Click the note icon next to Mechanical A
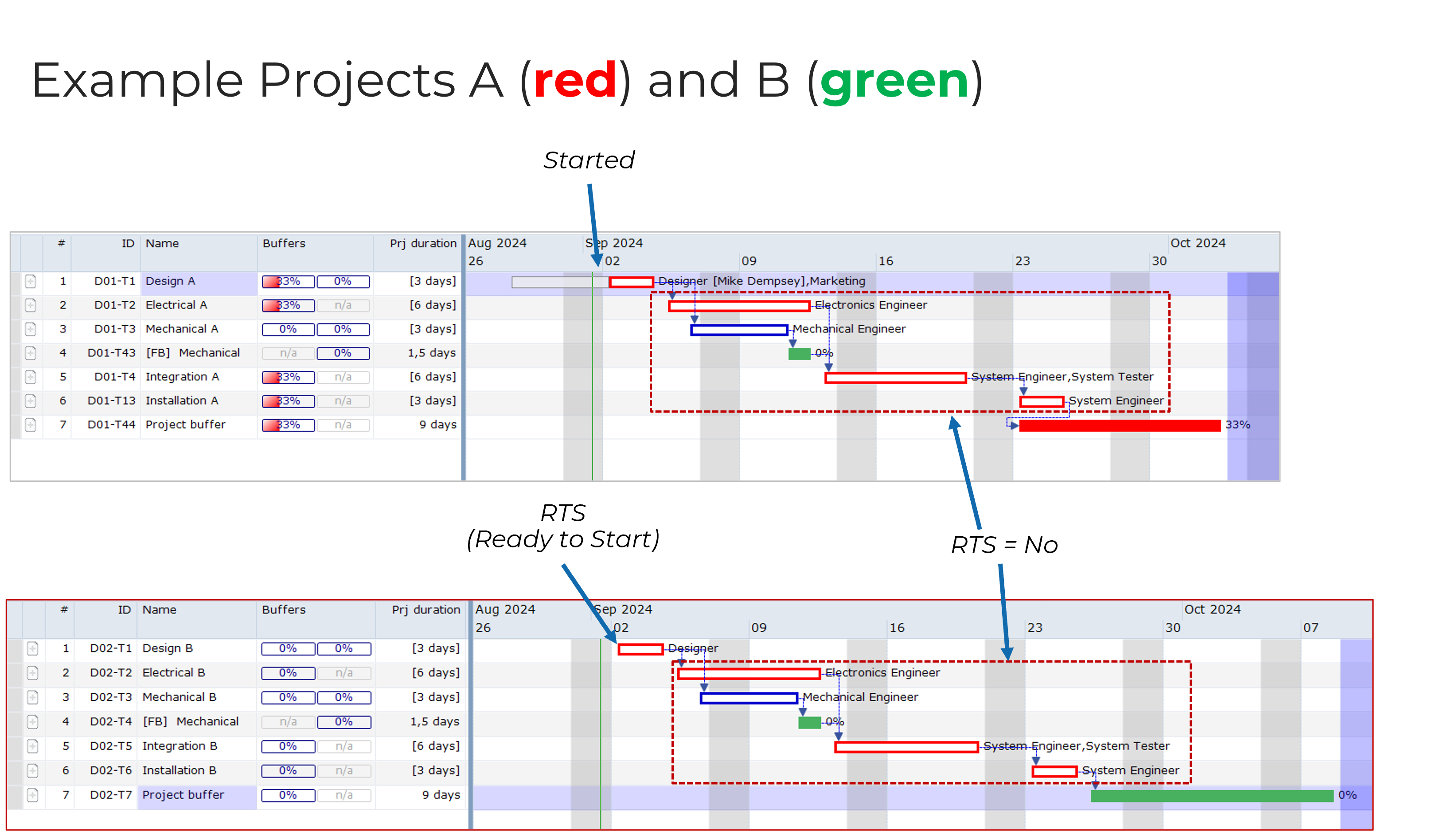The width and height of the screenshot is (1456, 831). [x=30, y=329]
